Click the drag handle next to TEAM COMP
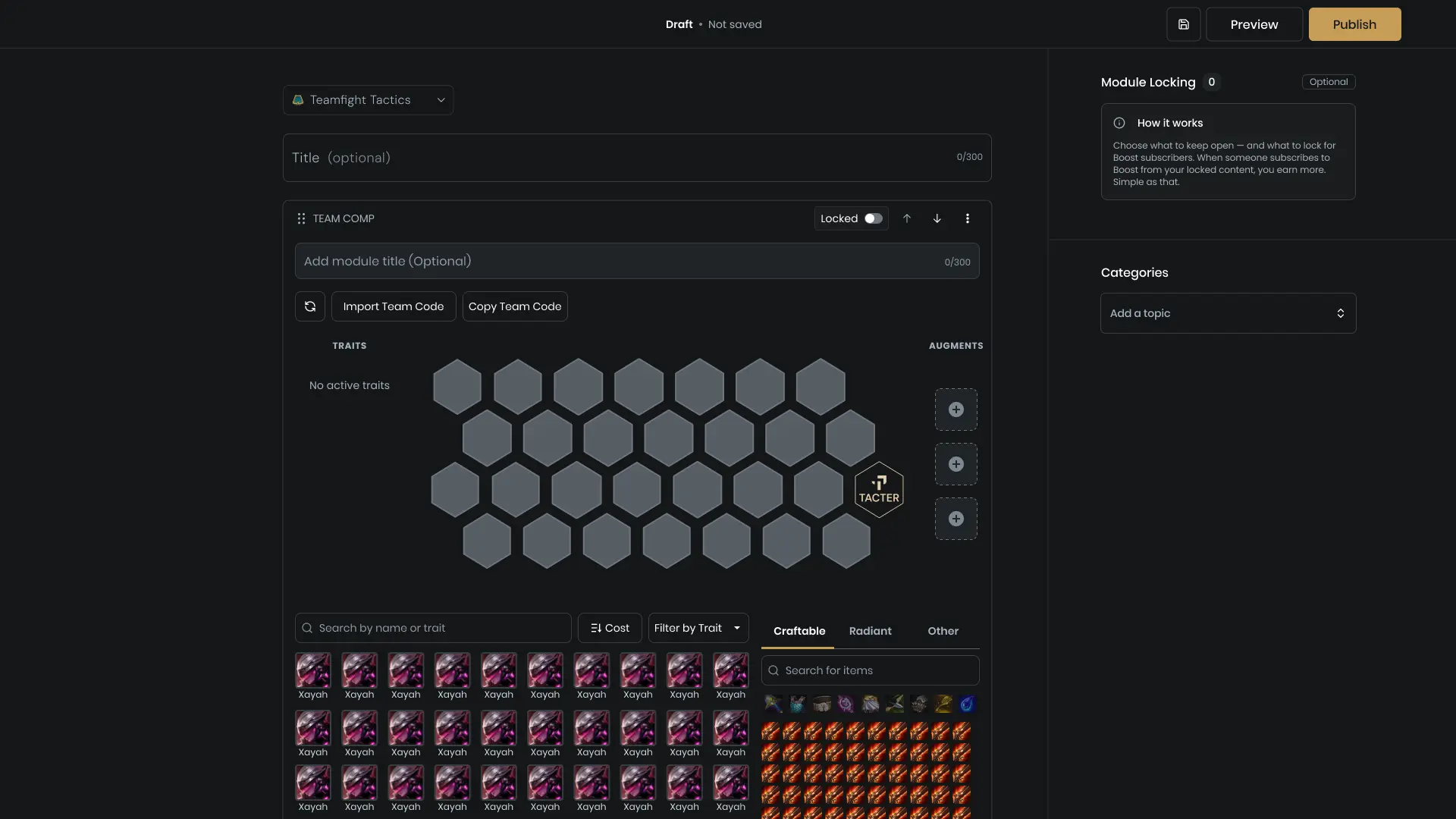Image resolution: width=1456 pixels, height=819 pixels. pos(301,218)
